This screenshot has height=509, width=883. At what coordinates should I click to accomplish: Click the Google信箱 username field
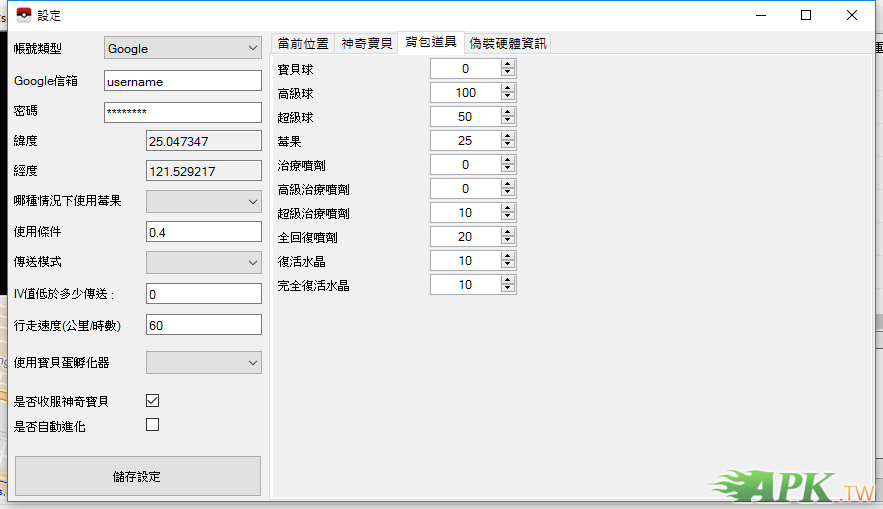coord(182,81)
